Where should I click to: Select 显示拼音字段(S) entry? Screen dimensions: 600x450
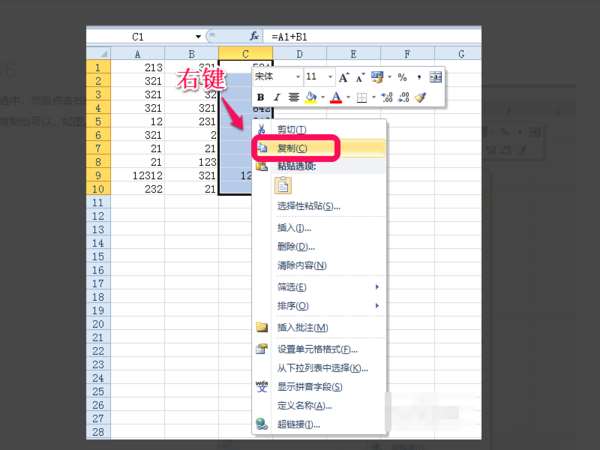(319, 387)
